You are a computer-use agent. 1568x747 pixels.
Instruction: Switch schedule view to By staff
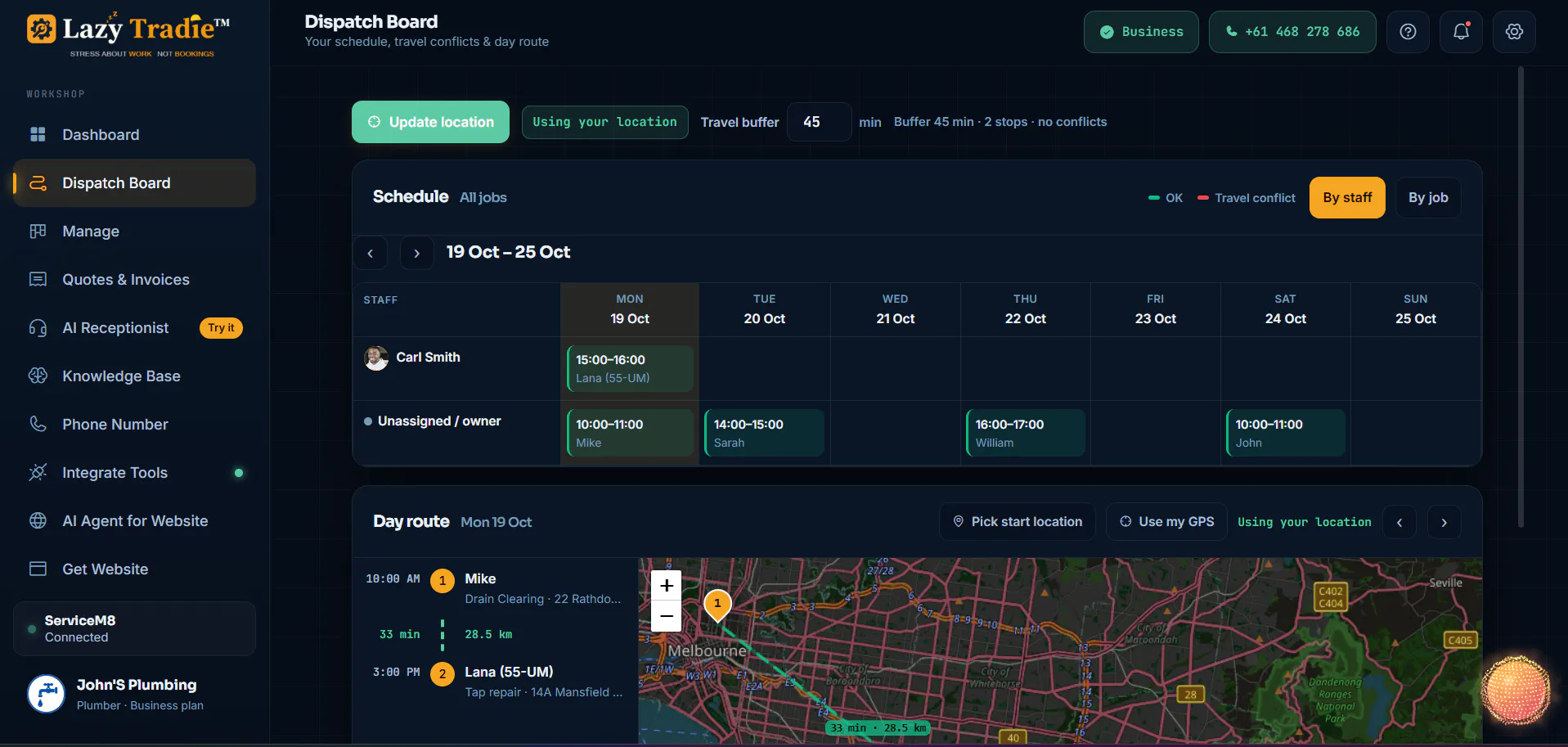click(1347, 198)
